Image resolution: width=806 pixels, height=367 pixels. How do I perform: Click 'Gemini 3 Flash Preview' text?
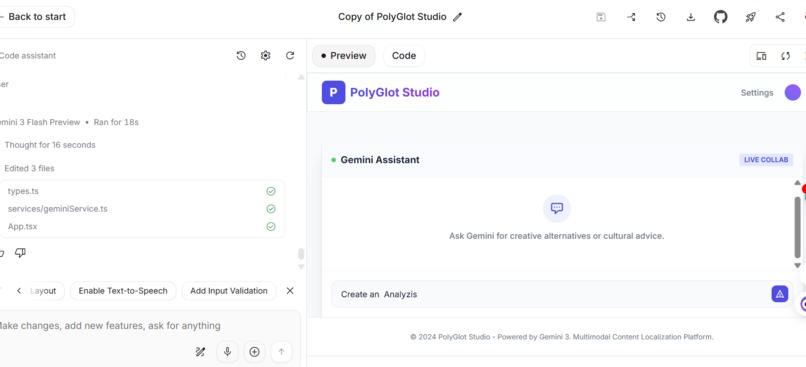click(40, 122)
